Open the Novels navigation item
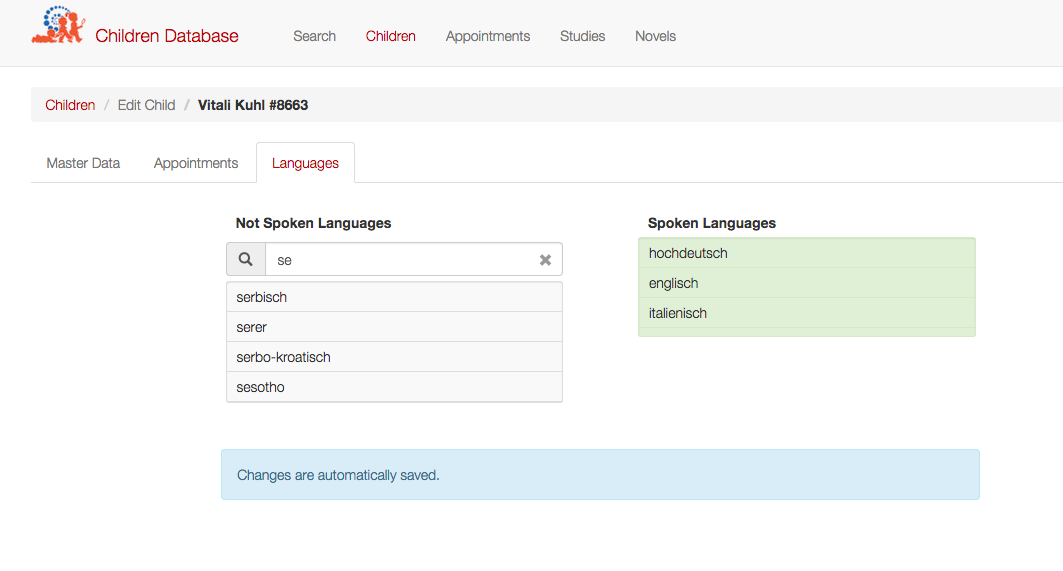Image resolution: width=1063 pixels, height=571 pixels. click(656, 36)
